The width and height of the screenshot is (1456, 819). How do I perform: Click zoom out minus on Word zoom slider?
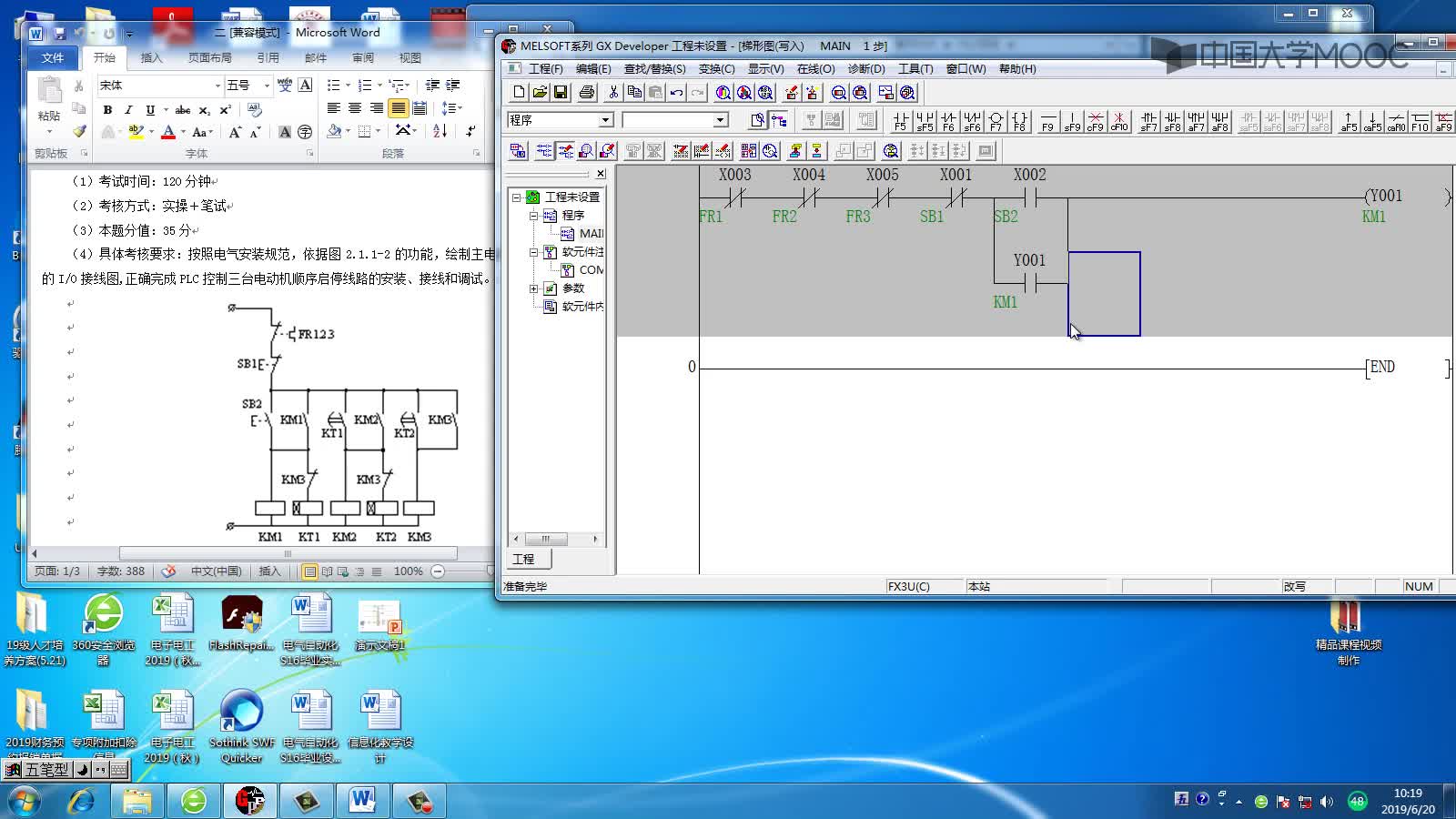(x=438, y=571)
